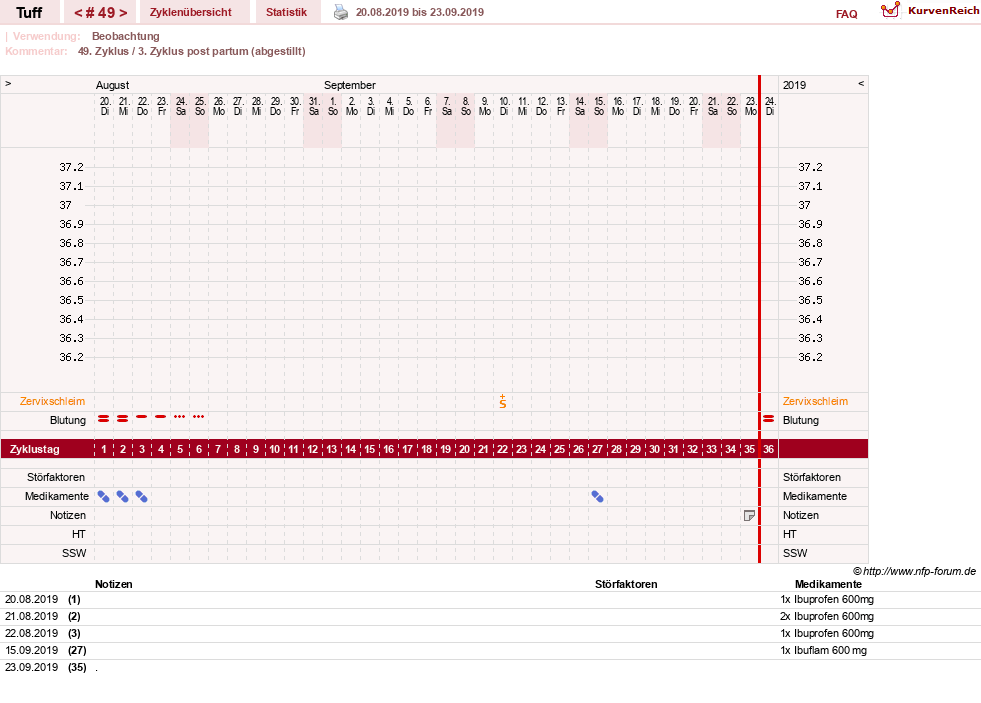Screen dimensions: 981x703
Task: Click the Zyklustag header label
Action: click(34, 449)
